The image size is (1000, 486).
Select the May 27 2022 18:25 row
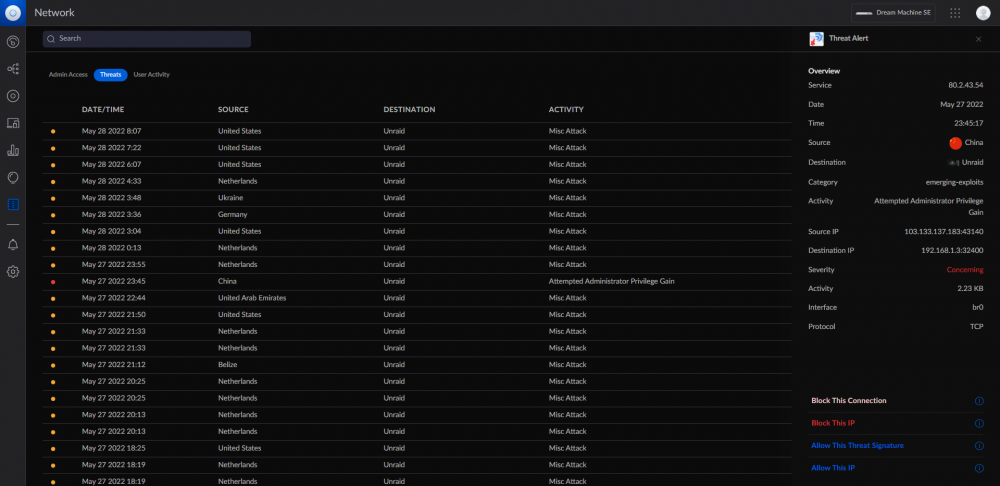pyautogui.click(x=417, y=448)
